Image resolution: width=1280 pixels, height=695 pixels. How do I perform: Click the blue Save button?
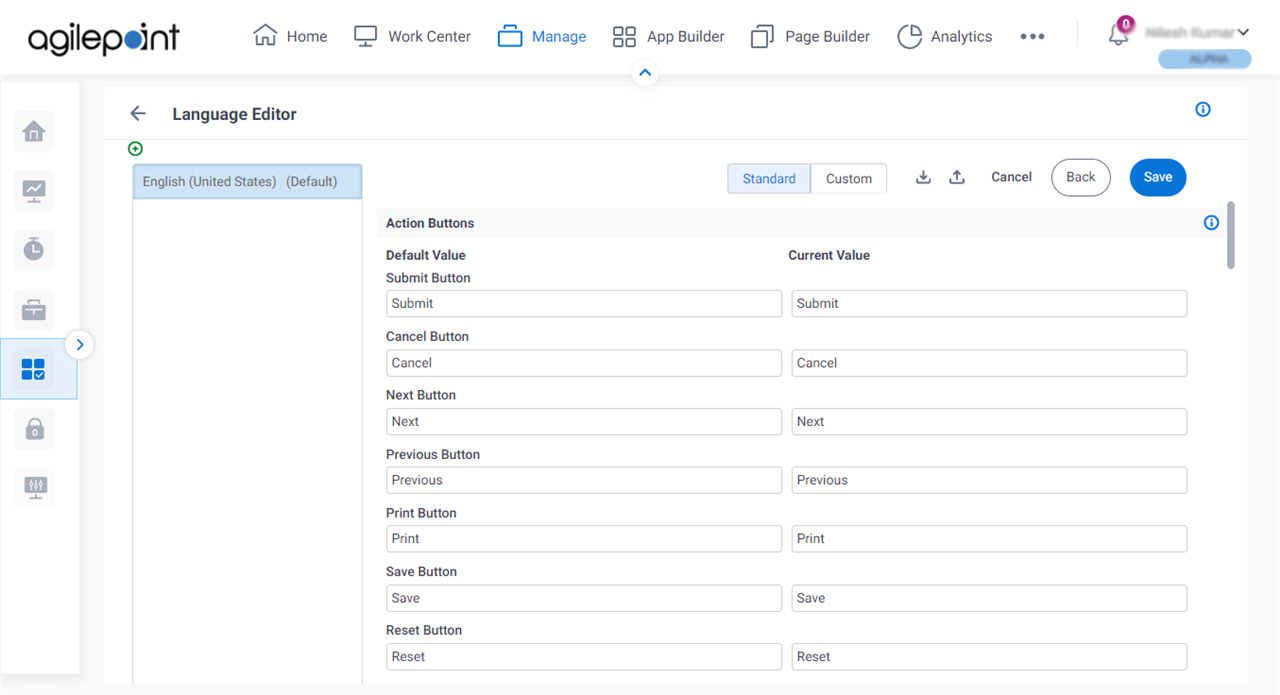1158,177
